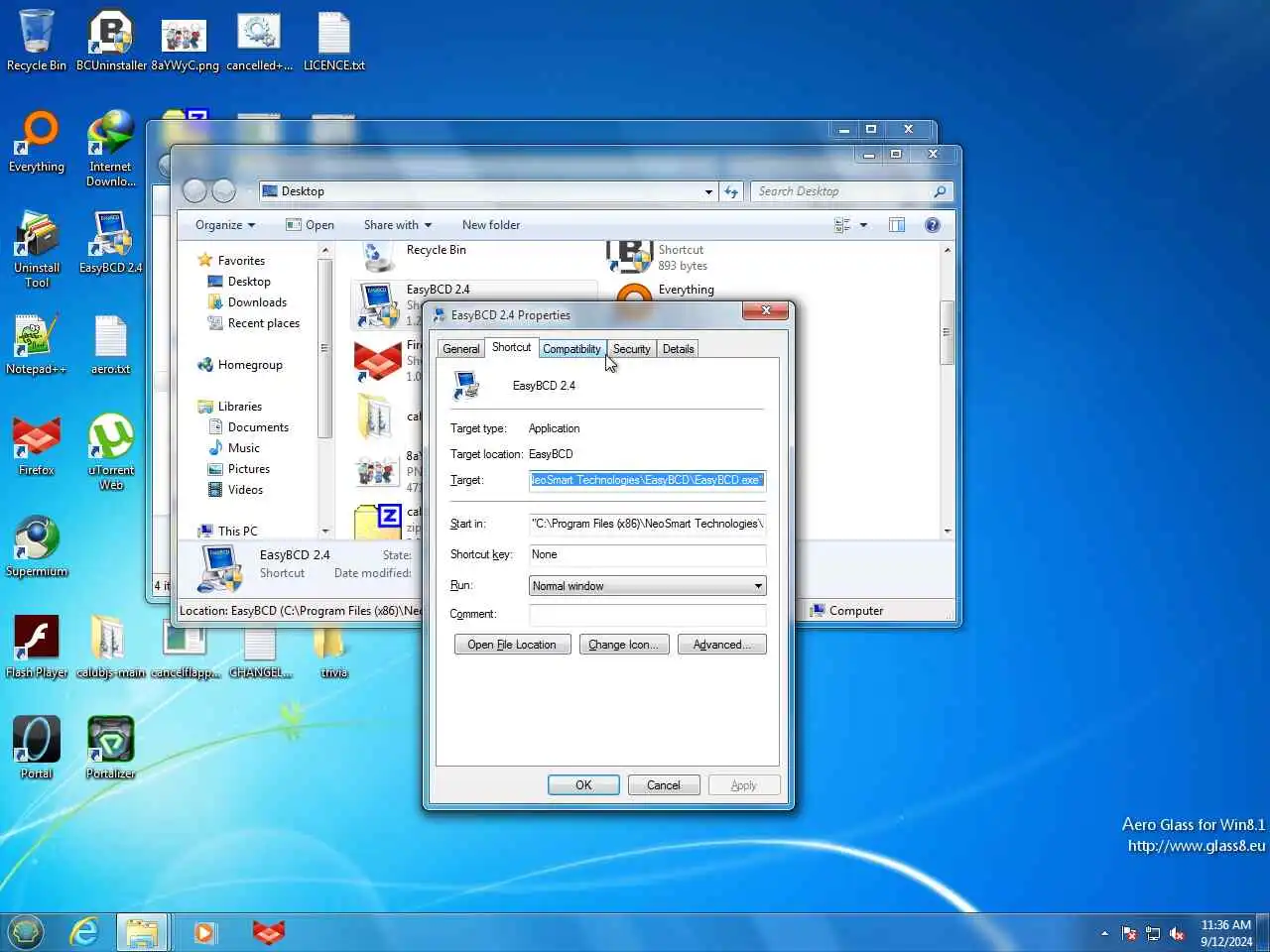Click New folder in Explorer toolbar

[x=491, y=225]
